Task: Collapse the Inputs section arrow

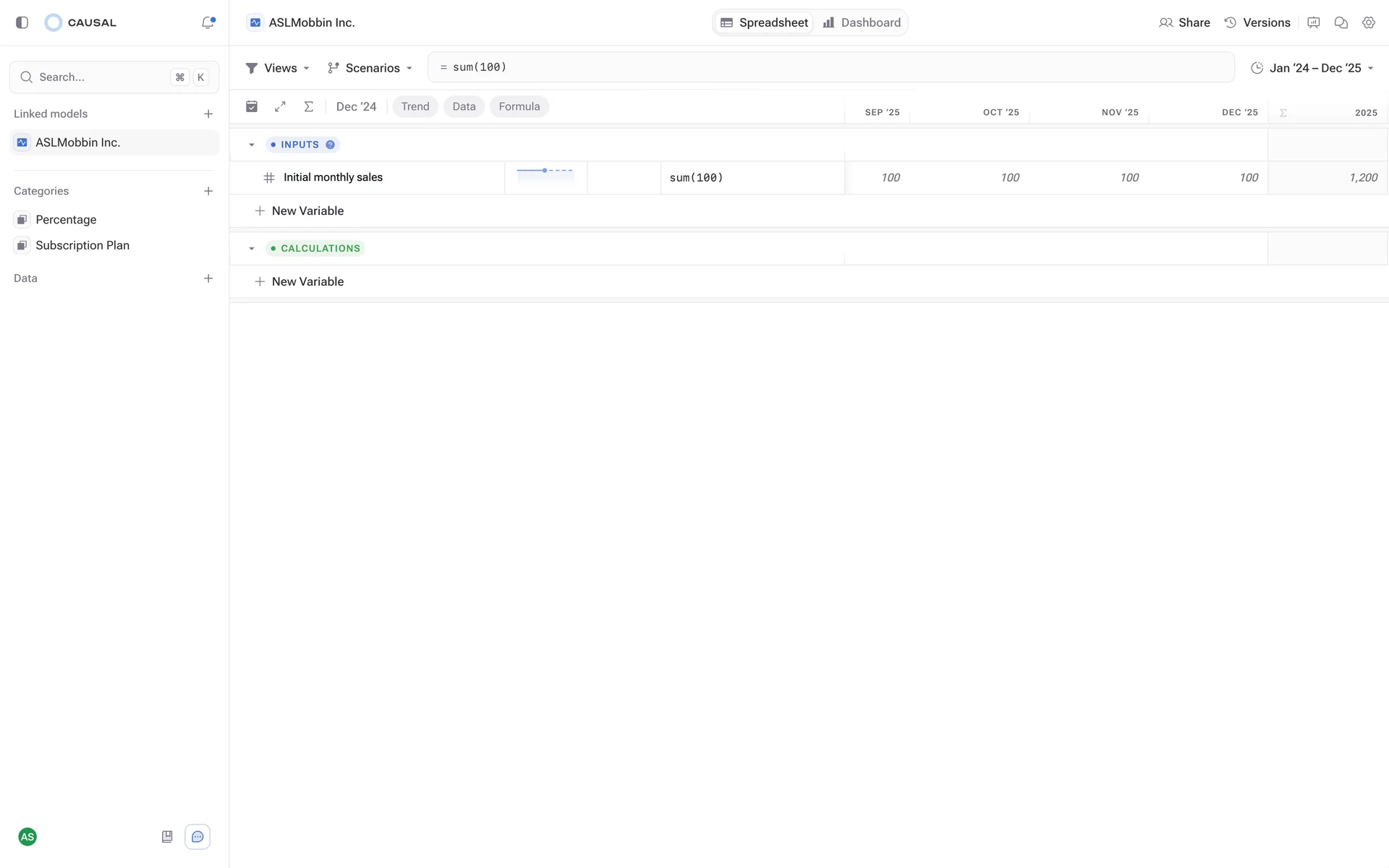Action: tap(252, 145)
